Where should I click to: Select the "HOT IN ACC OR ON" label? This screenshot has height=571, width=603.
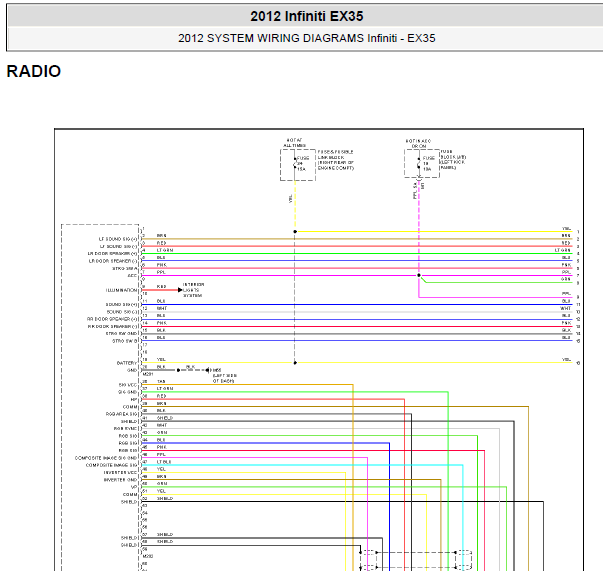point(418,143)
